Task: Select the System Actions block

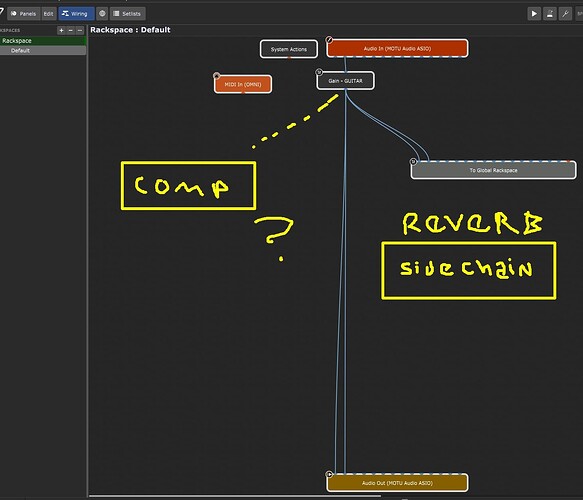Action: click(289, 49)
